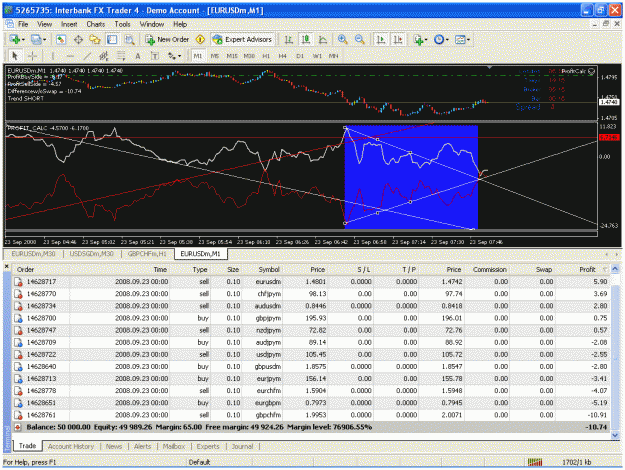Click the connection status bars icon

535,462
